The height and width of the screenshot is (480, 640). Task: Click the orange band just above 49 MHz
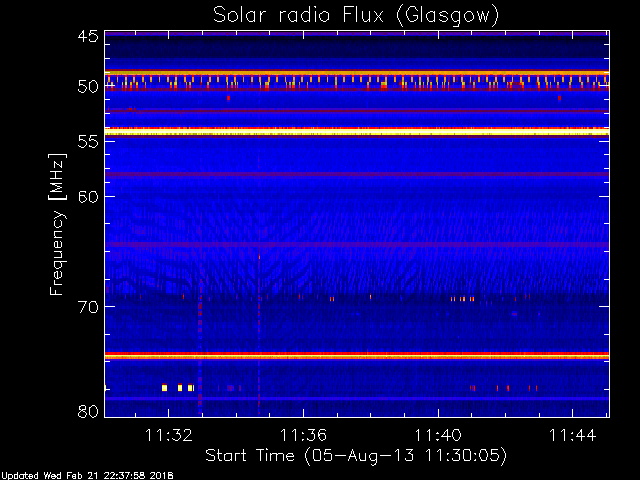click(x=357, y=73)
